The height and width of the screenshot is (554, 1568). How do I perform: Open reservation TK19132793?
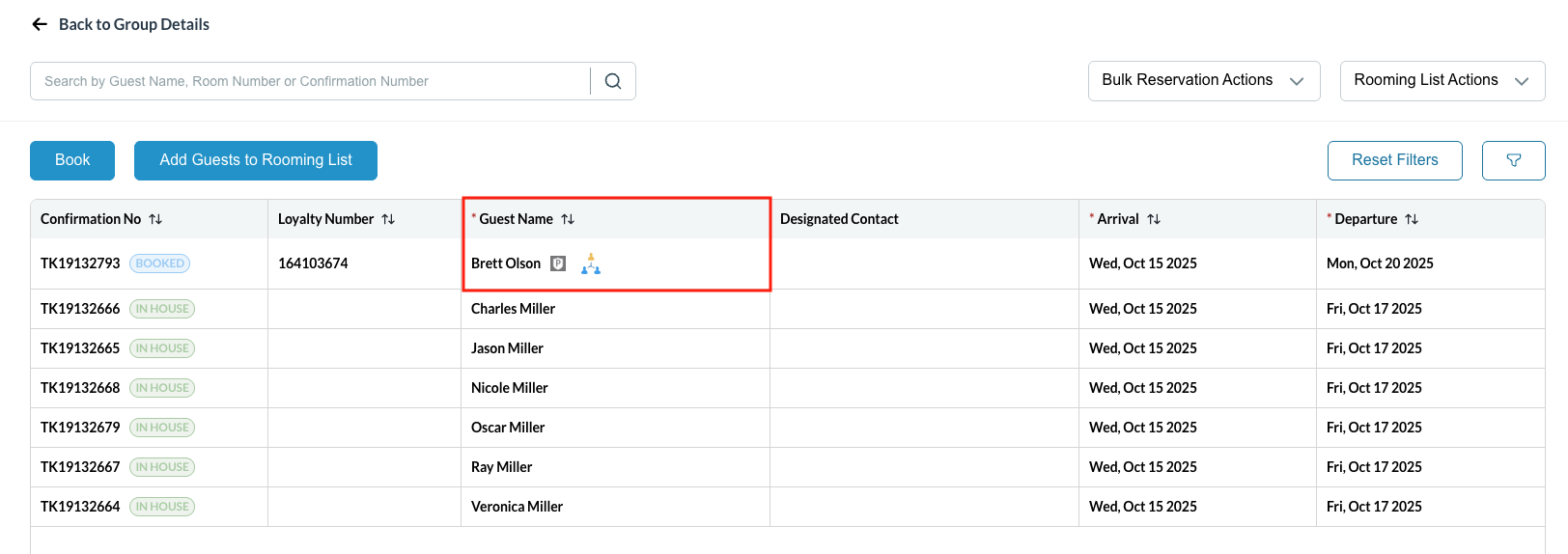[x=80, y=263]
